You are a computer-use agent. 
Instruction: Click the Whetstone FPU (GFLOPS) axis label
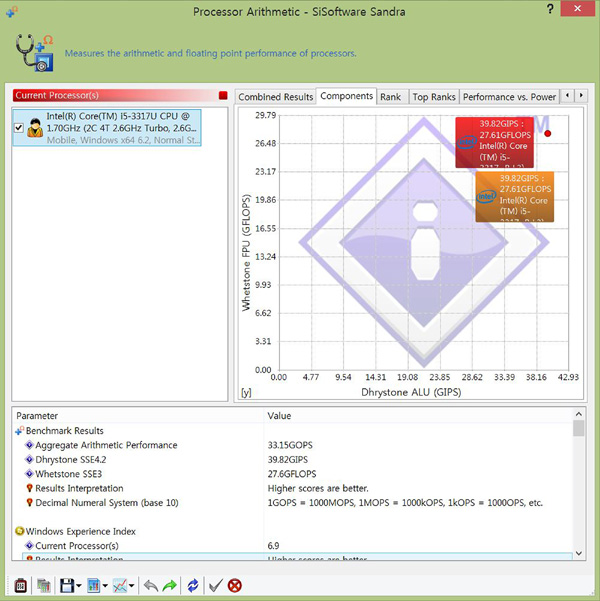(246, 253)
